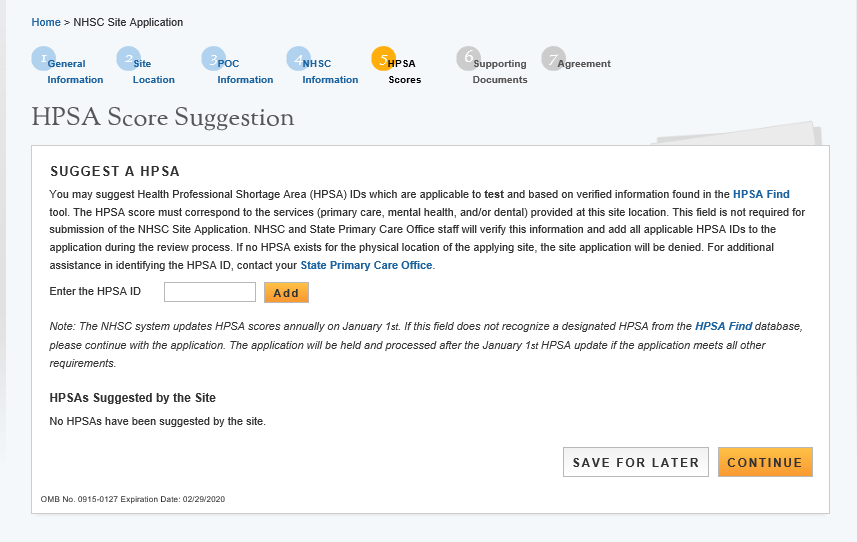Click the step 1 circle icon
The width and height of the screenshot is (857, 542).
(x=43, y=59)
